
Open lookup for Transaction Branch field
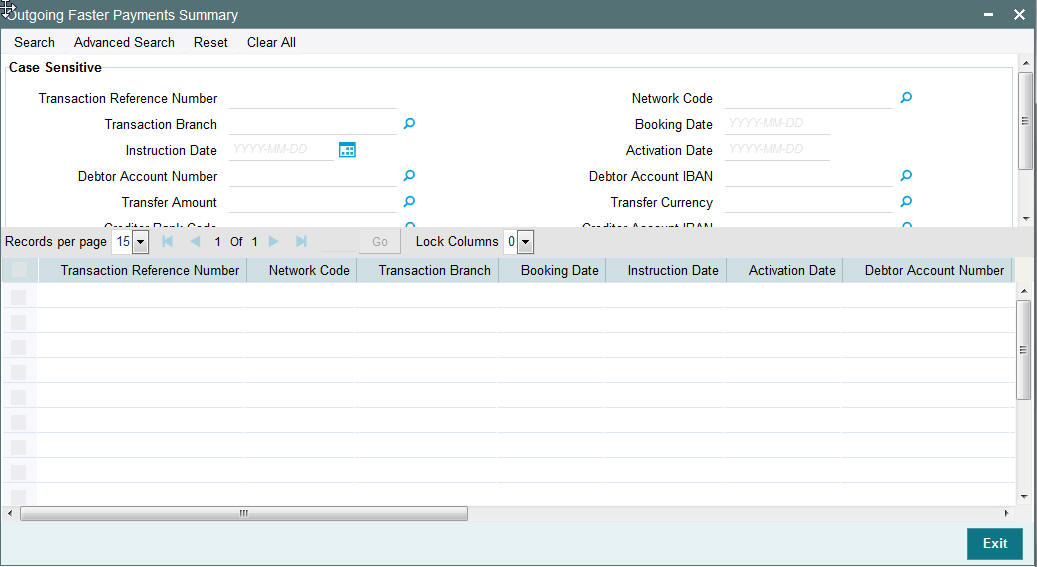click(x=409, y=124)
